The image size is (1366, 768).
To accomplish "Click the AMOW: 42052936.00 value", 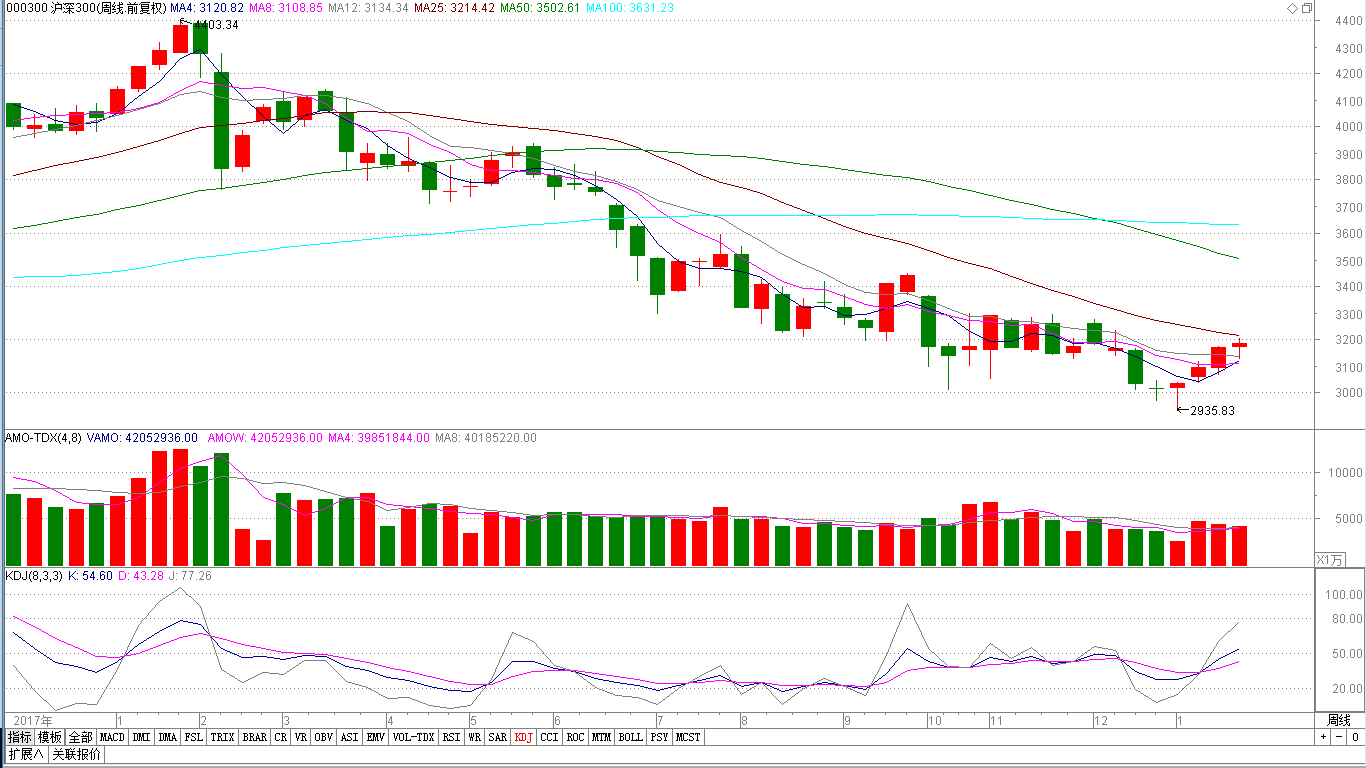I will pos(263,438).
